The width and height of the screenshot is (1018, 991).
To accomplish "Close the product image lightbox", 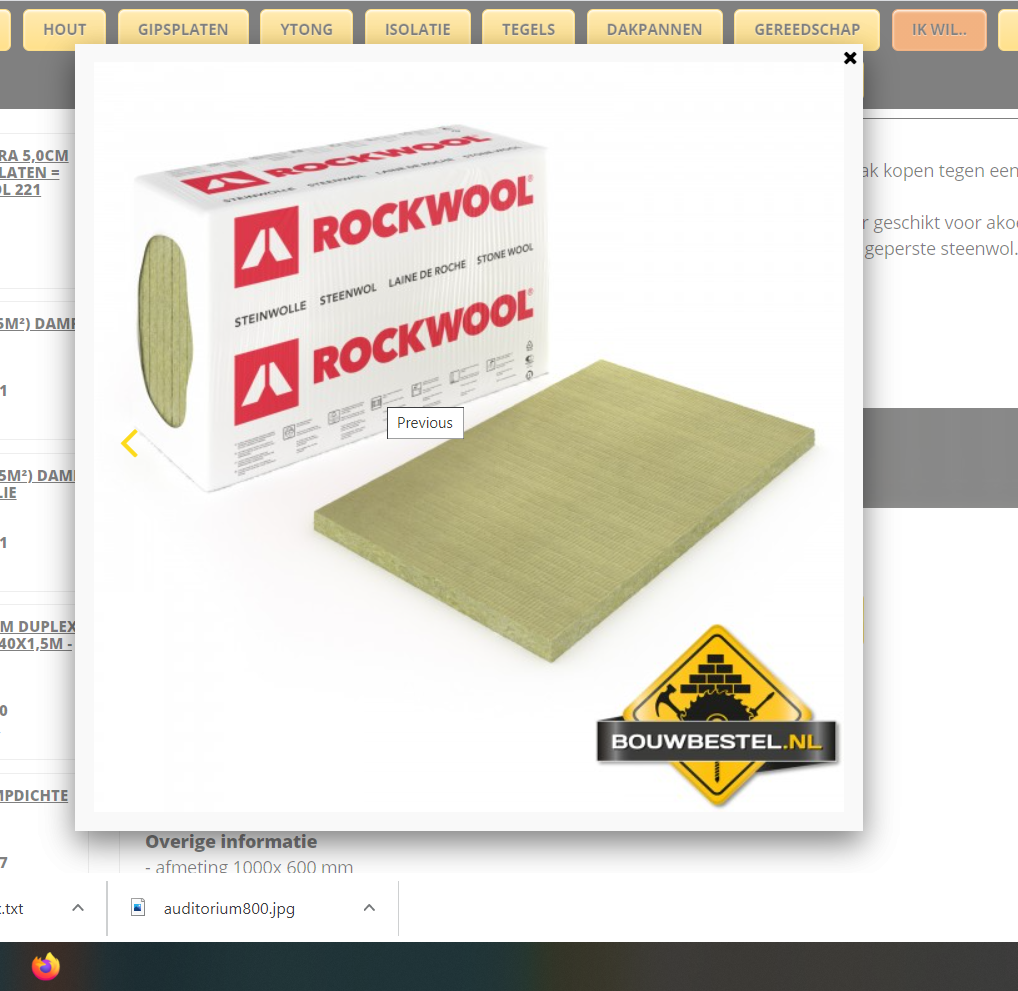I will click(850, 58).
